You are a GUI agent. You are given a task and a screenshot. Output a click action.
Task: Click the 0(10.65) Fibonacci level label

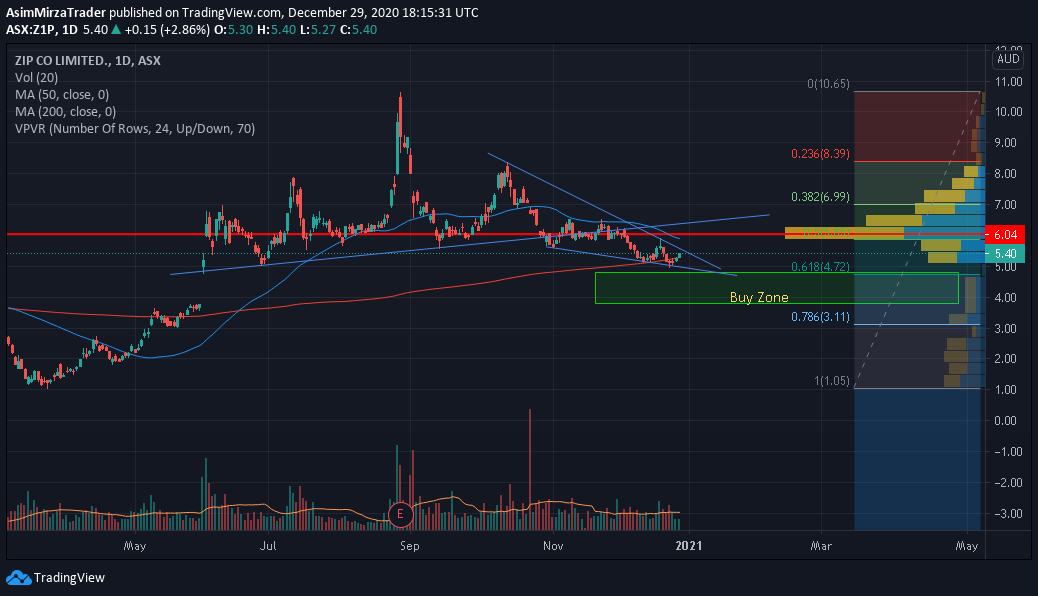pos(827,84)
